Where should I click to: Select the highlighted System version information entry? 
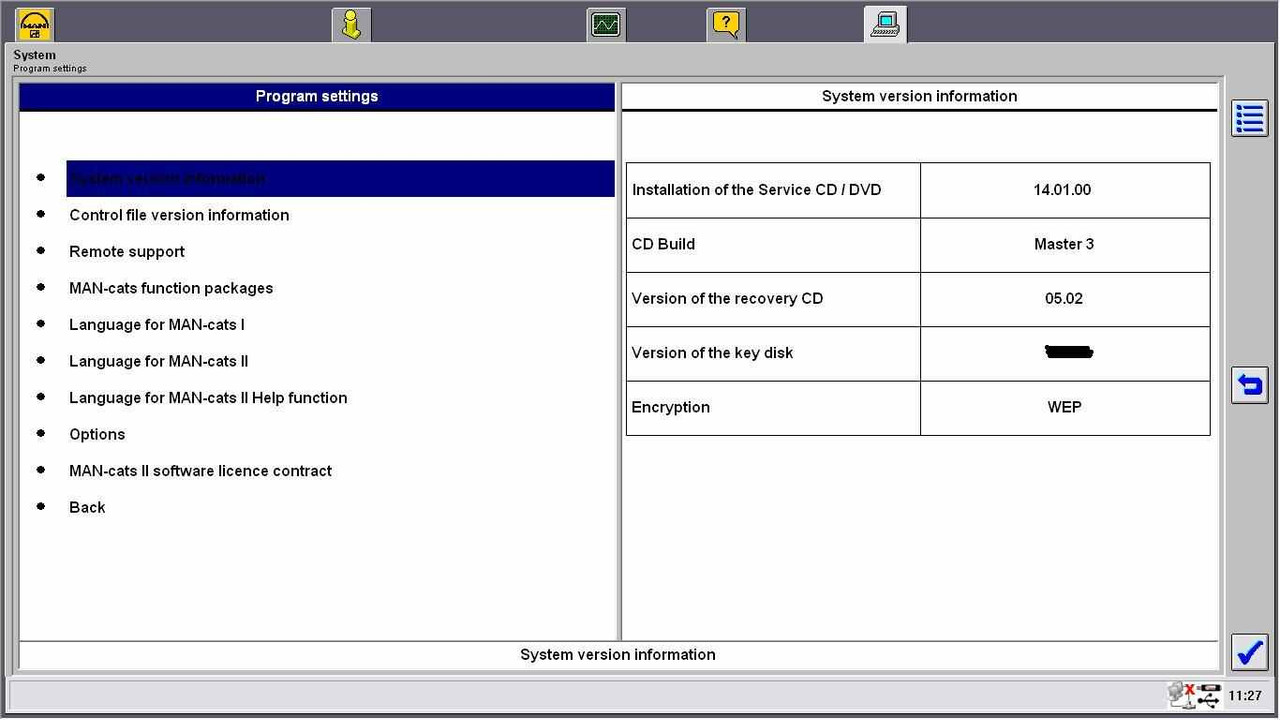pyautogui.click(x=340, y=178)
